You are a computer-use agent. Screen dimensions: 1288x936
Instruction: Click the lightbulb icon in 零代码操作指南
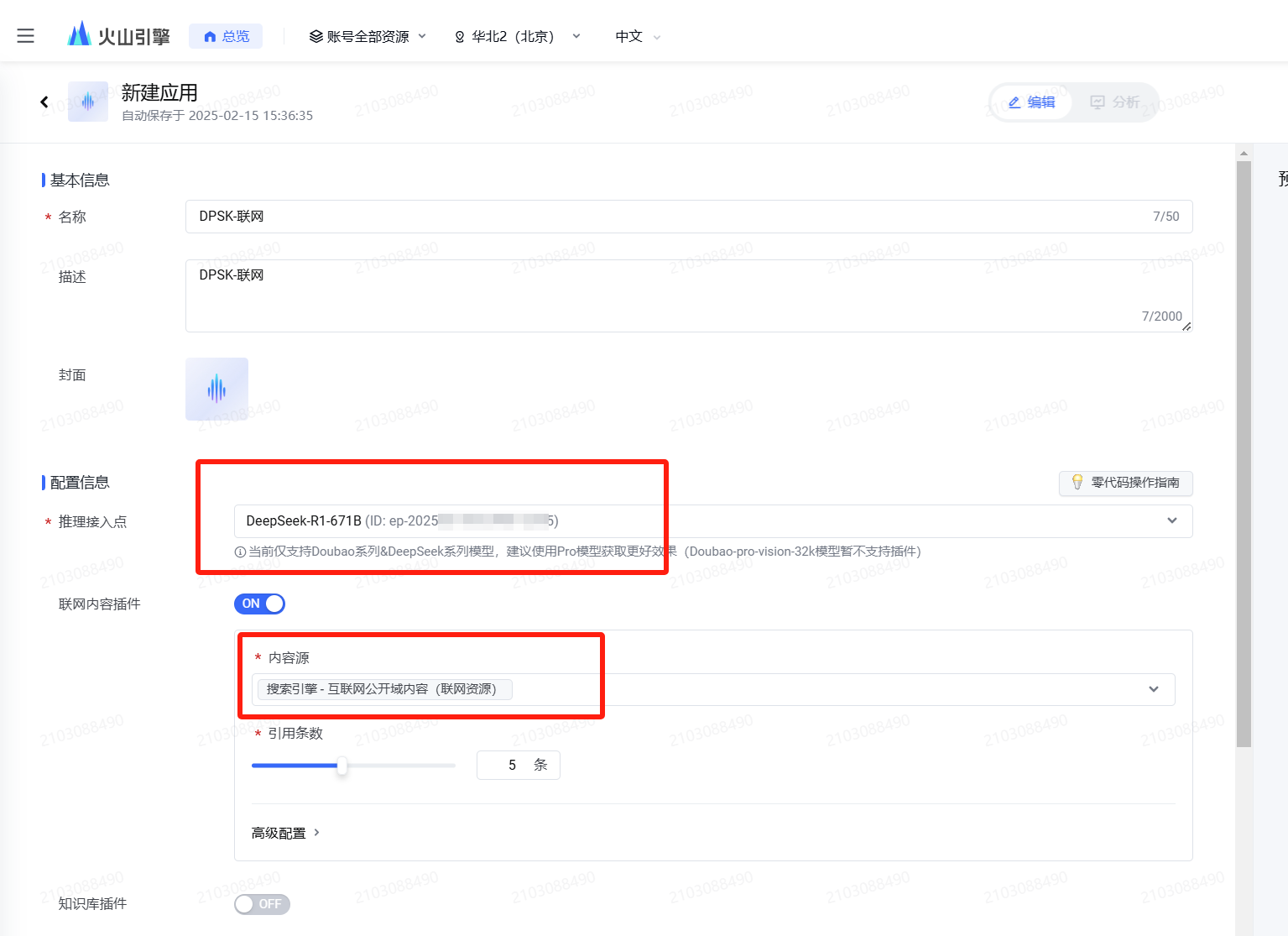[x=1077, y=482]
